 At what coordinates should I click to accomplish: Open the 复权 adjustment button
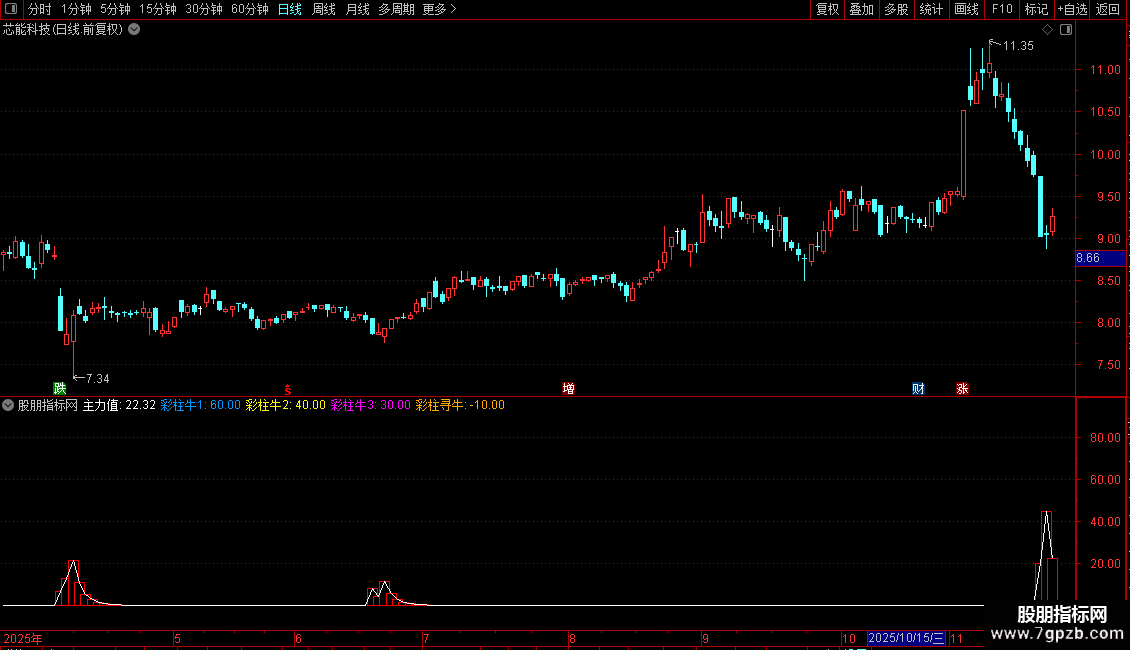(x=827, y=9)
